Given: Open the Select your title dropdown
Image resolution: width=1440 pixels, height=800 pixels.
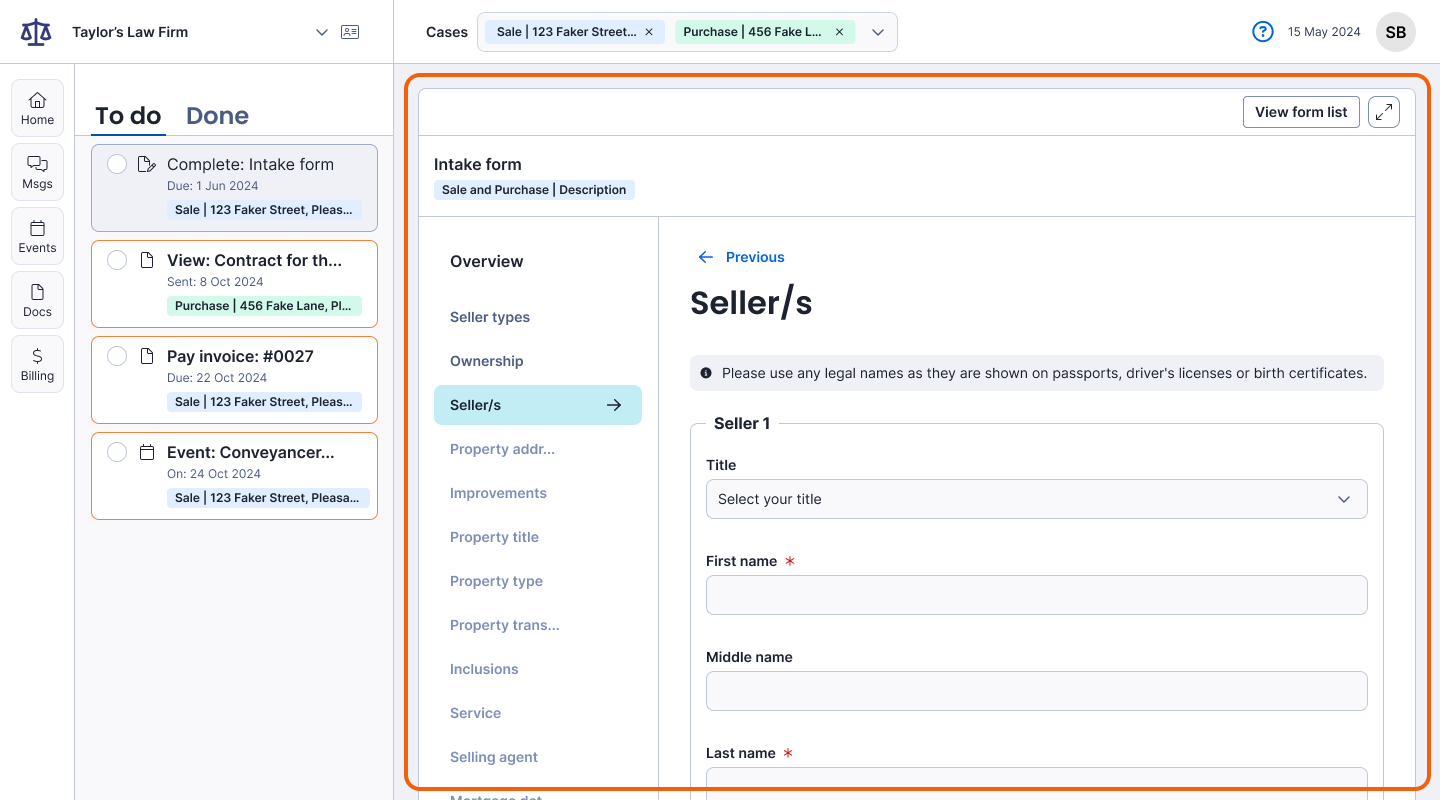Looking at the screenshot, I should point(1036,499).
